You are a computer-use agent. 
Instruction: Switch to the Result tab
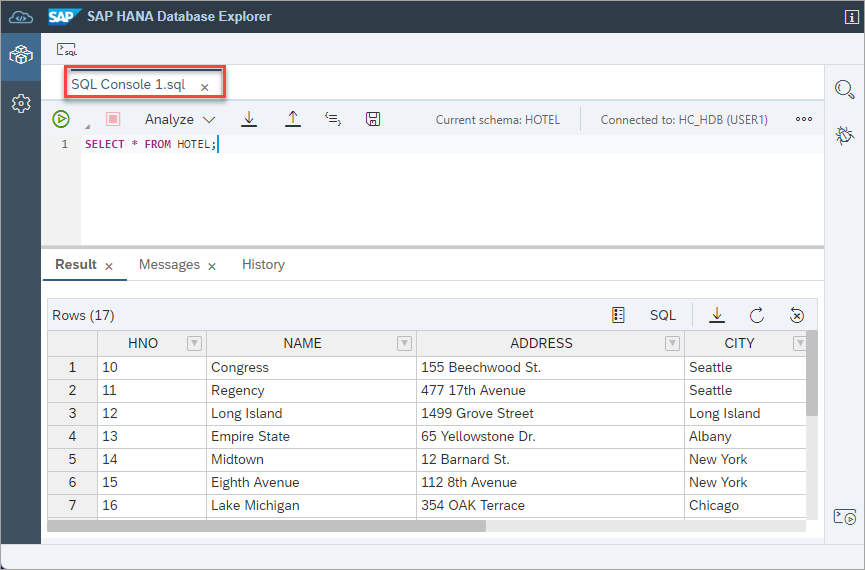click(x=76, y=264)
